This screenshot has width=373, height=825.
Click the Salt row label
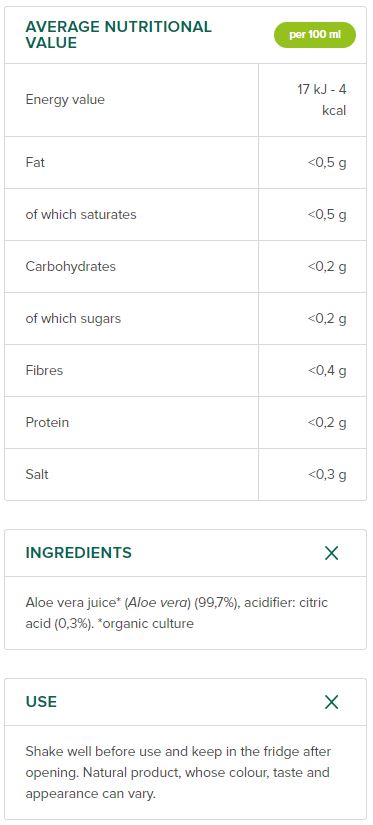click(37, 474)
